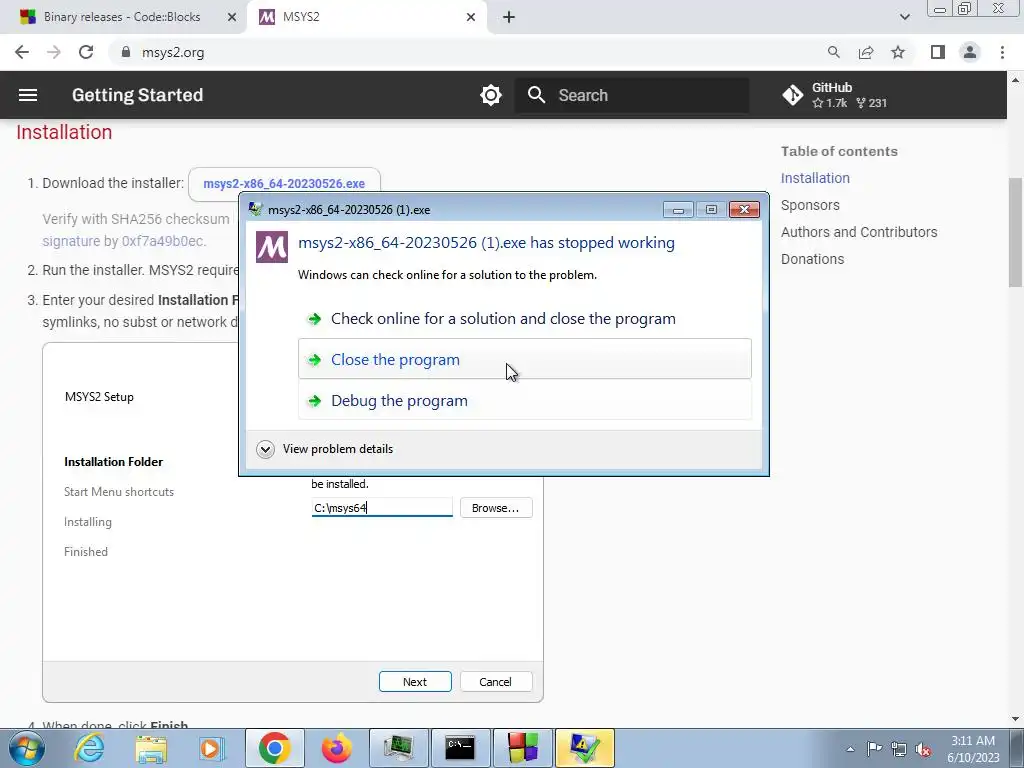Share this page icon
The width and height of the screenshot is (1024, 768).
(866, 52)
